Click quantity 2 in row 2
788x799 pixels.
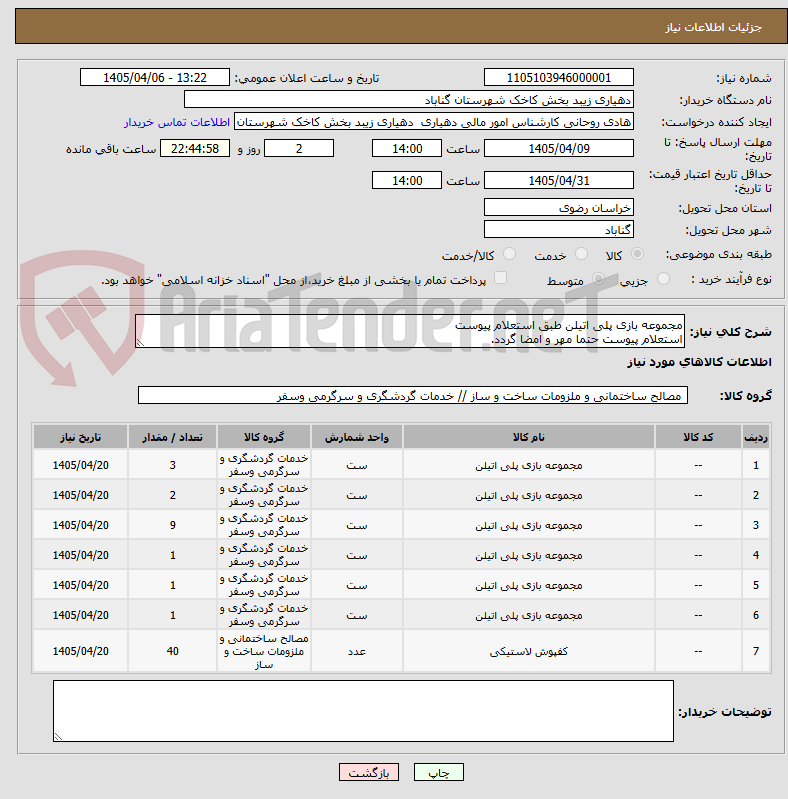tap(172, 495)
